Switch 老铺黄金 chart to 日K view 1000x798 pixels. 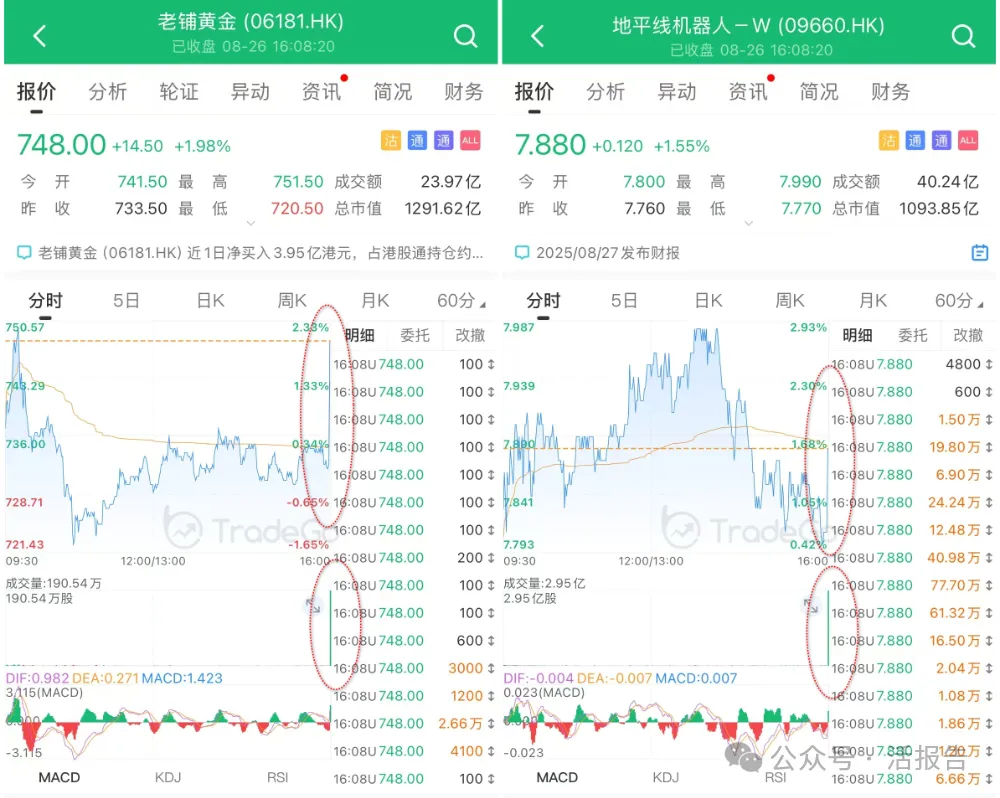tap(210, 301)
